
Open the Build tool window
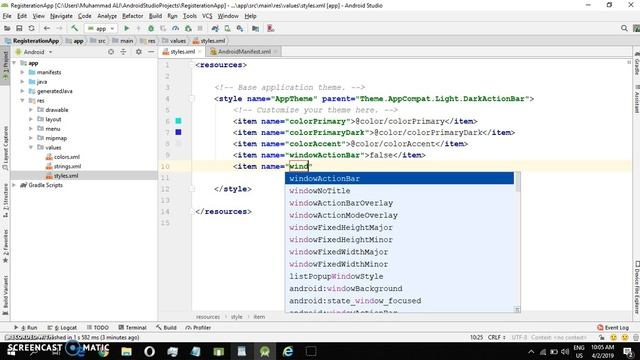(x=166, y=327)
